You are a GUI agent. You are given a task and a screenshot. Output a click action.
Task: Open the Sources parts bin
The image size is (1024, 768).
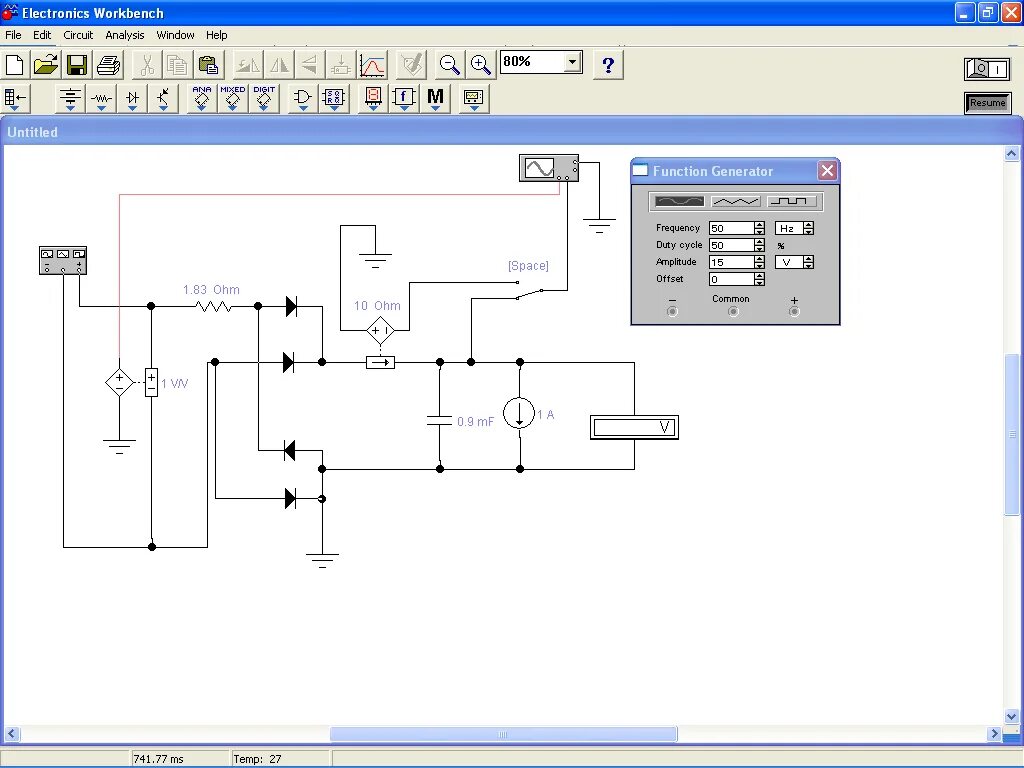pyautogui.click(x=70, y=99)
